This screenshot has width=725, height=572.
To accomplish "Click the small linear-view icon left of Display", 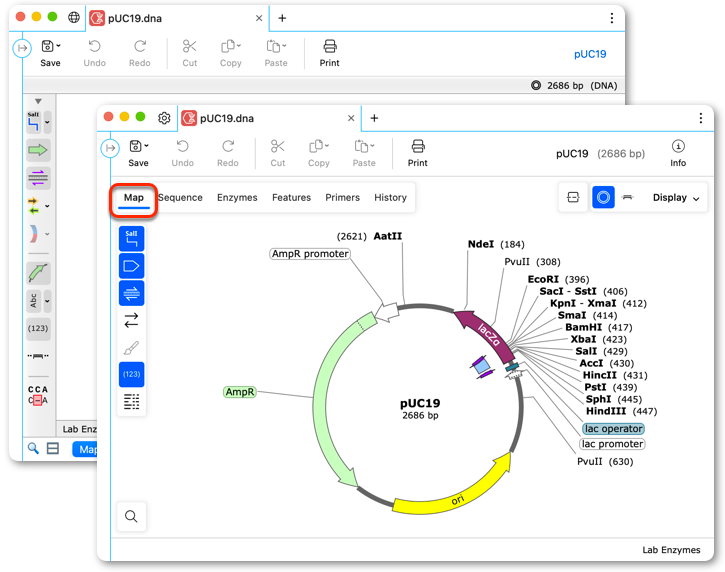I will tap(627, 197).
